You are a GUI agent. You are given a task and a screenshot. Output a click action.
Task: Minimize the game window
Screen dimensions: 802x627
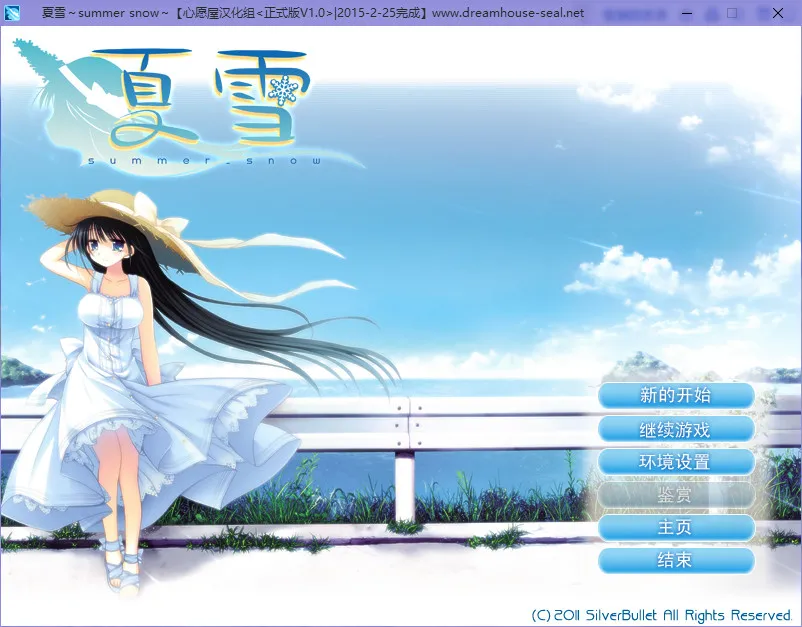point(686,13)
